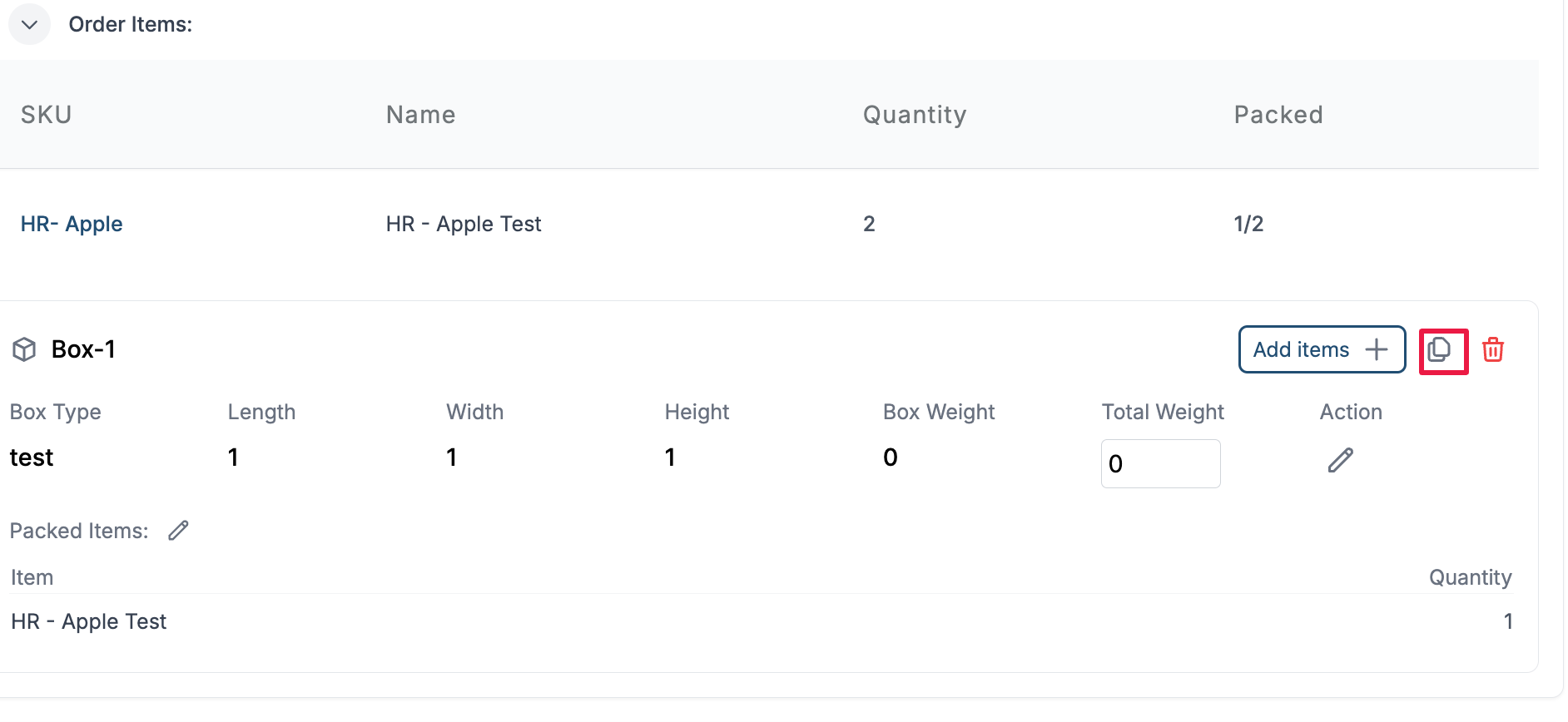Click HR - Apple Test name in order table

(x=464, y=224)
